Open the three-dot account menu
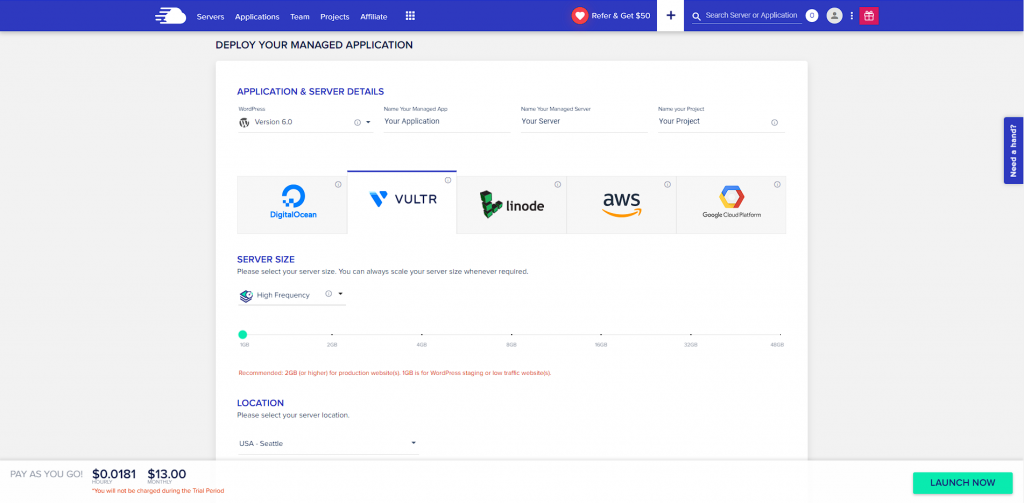This screenshot has width=1024, height=503. point(852,16)
